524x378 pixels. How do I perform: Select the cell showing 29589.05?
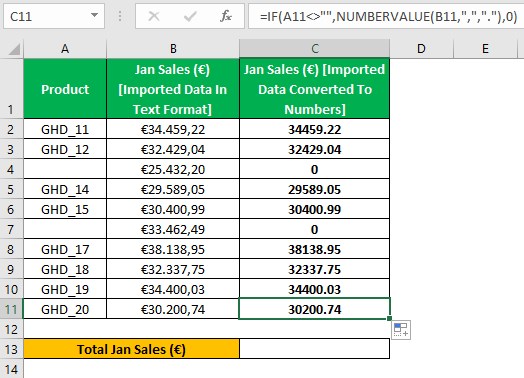tap(314, 190)
